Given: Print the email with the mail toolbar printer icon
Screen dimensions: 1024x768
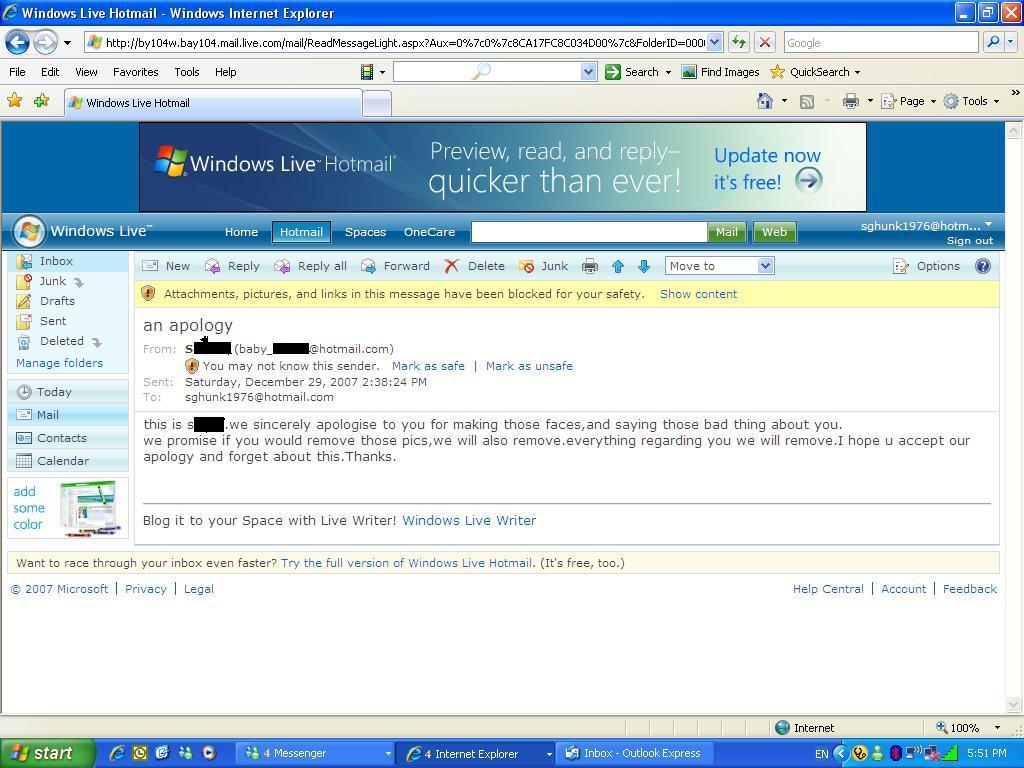Looking at the screenshot, I should pos(590,266).
